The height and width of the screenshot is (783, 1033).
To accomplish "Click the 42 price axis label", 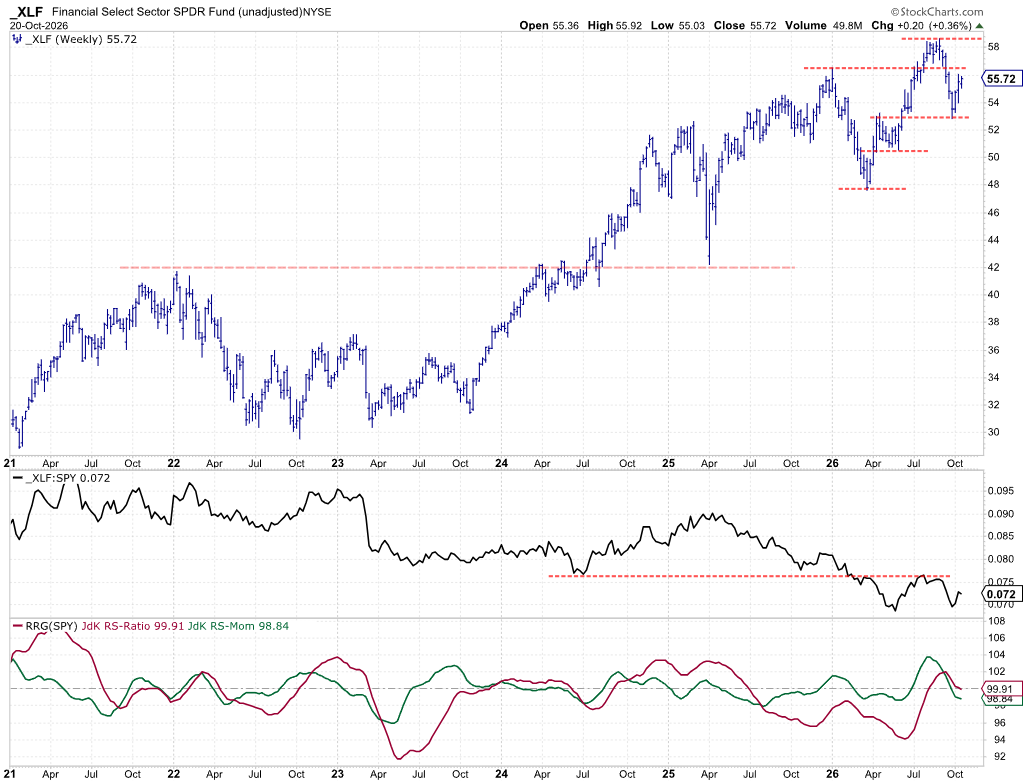I will [993, 267].
